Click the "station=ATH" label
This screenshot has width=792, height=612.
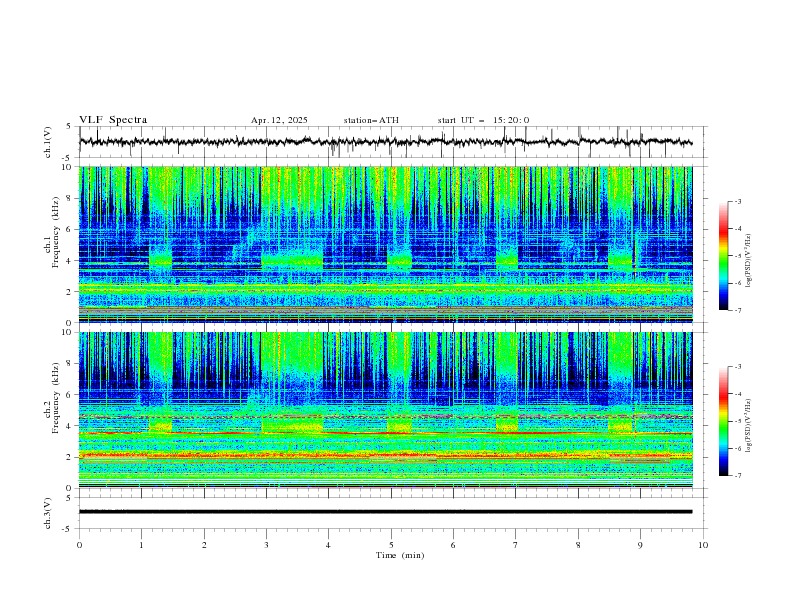click(371, 120)
